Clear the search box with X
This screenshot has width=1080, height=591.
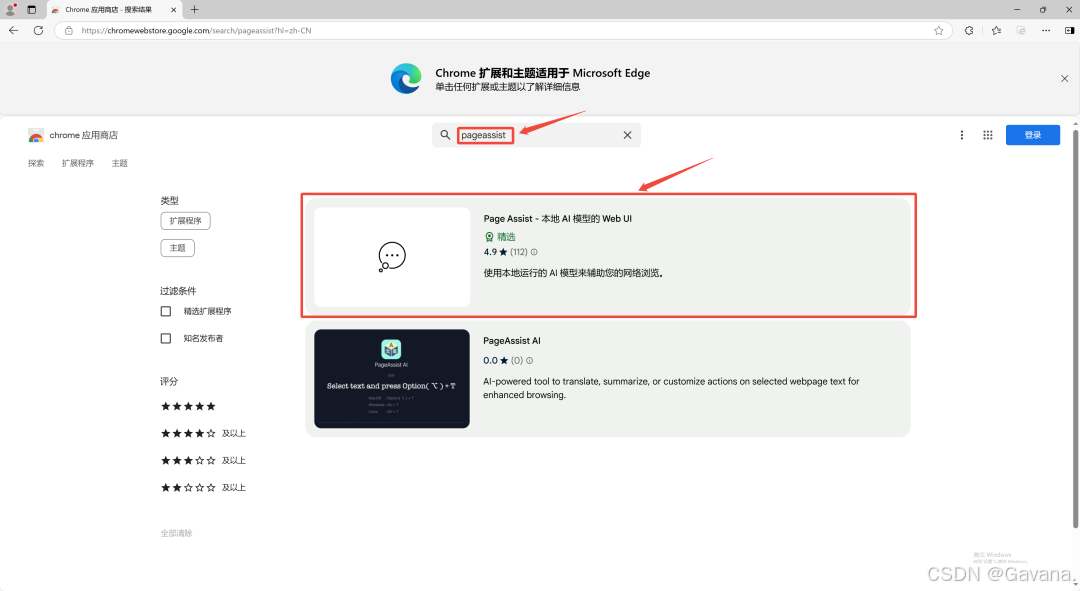[627, 135]
